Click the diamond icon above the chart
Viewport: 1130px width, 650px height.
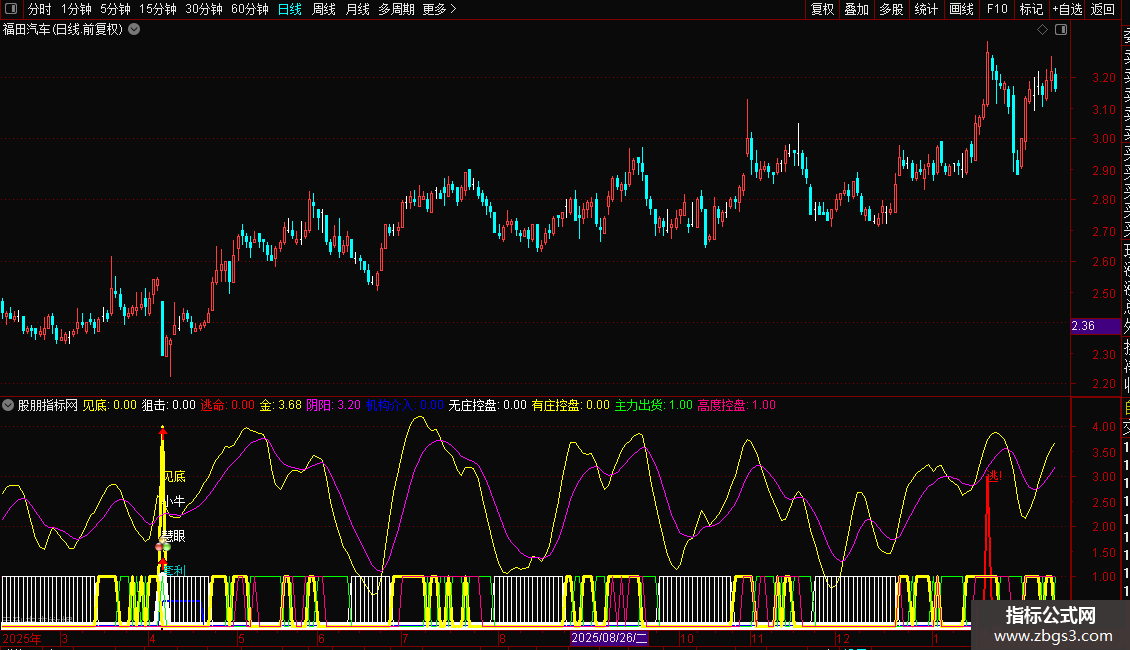pyautogui.click(x=1042, y=30)
